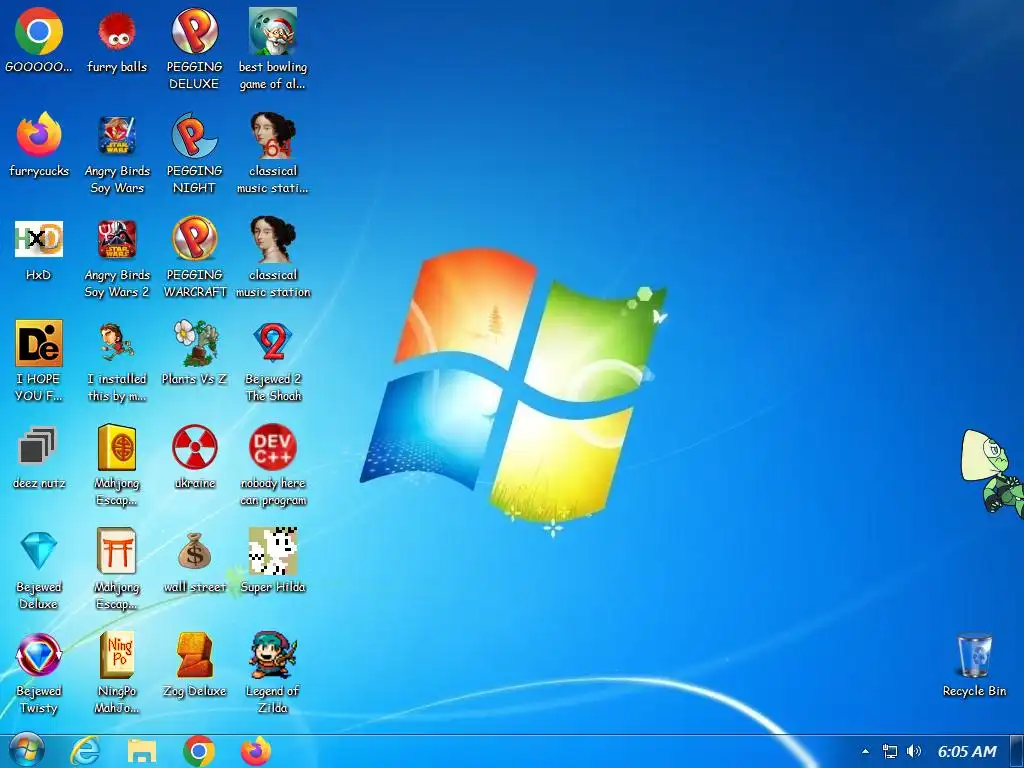Launch Mahjong Escap... with yellow tile icon
This screenshot has width=1024, height=768.
[x=117, y=447]
